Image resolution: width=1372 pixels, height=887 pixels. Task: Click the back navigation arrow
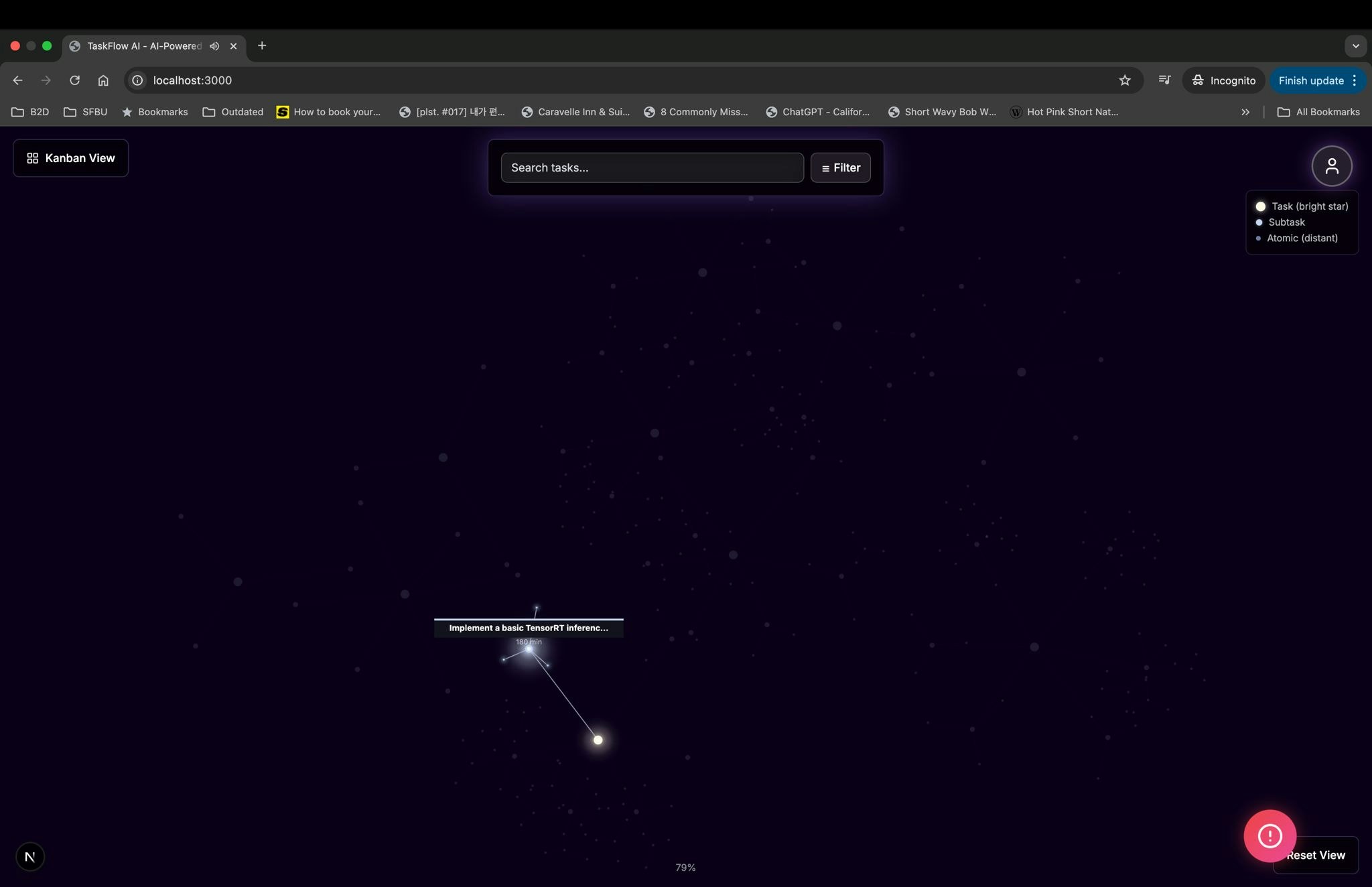click(x=17, y=80)
